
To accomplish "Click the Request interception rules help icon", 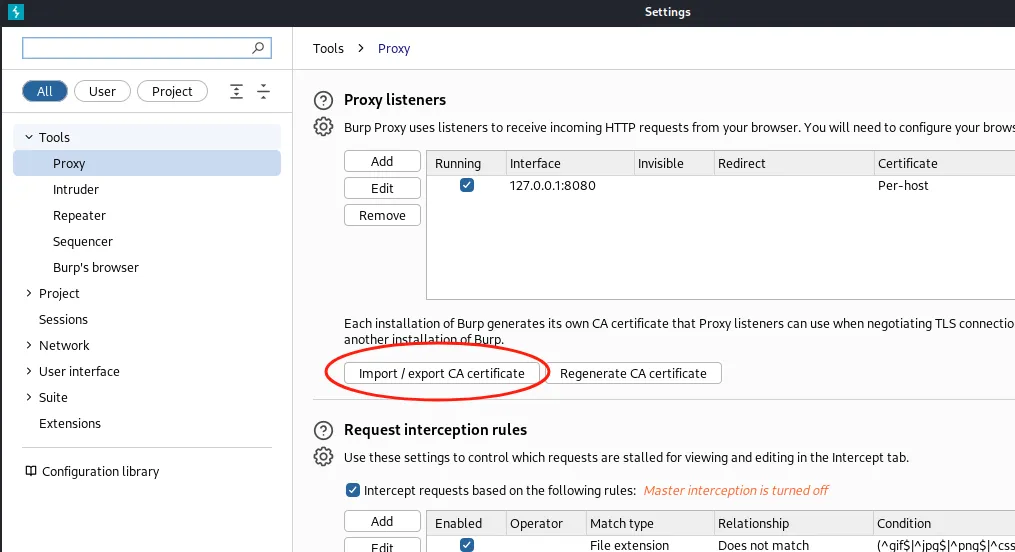I will [323, 430].
